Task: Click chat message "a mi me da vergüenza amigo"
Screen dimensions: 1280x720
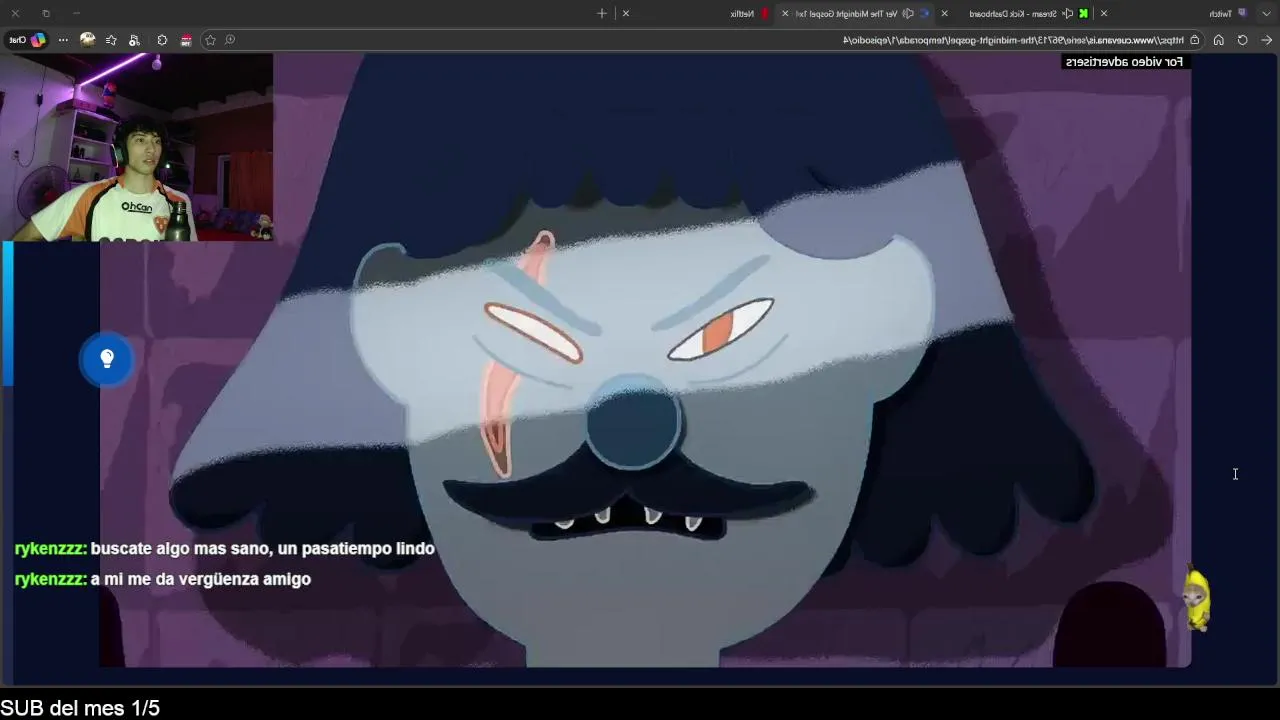Action: (x=200, y=579)
